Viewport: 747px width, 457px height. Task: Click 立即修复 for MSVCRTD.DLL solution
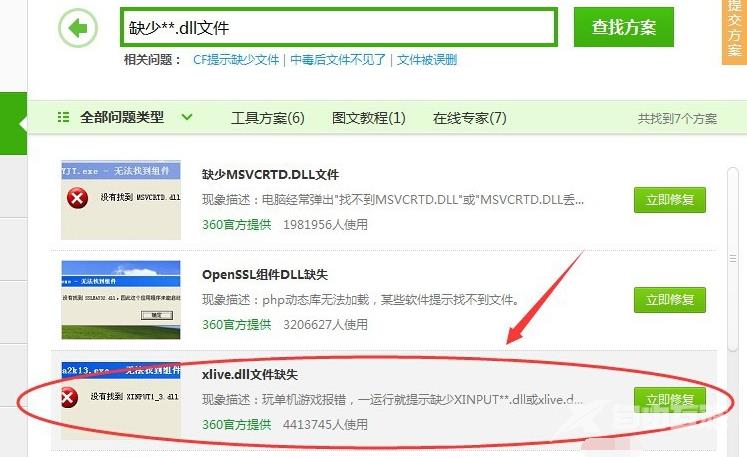click(x=670, y=200)
